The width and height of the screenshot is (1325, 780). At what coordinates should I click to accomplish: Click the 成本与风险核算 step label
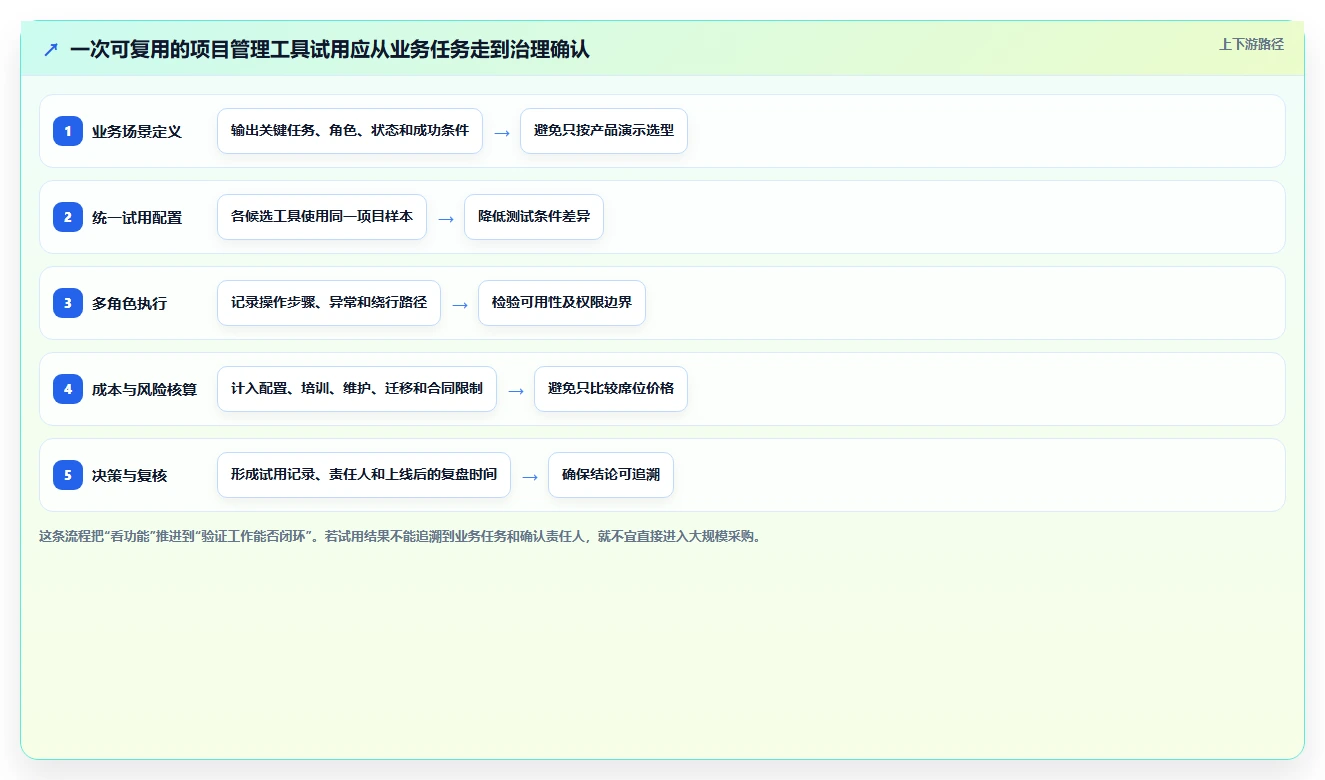point(145,390)
